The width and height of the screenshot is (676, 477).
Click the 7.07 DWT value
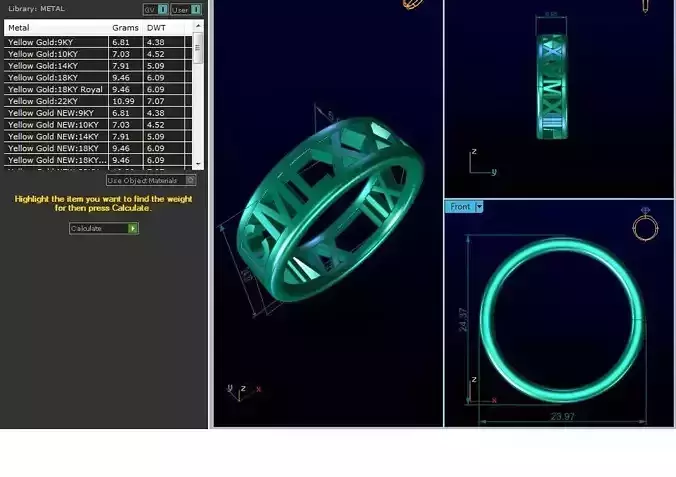point(155,101)
